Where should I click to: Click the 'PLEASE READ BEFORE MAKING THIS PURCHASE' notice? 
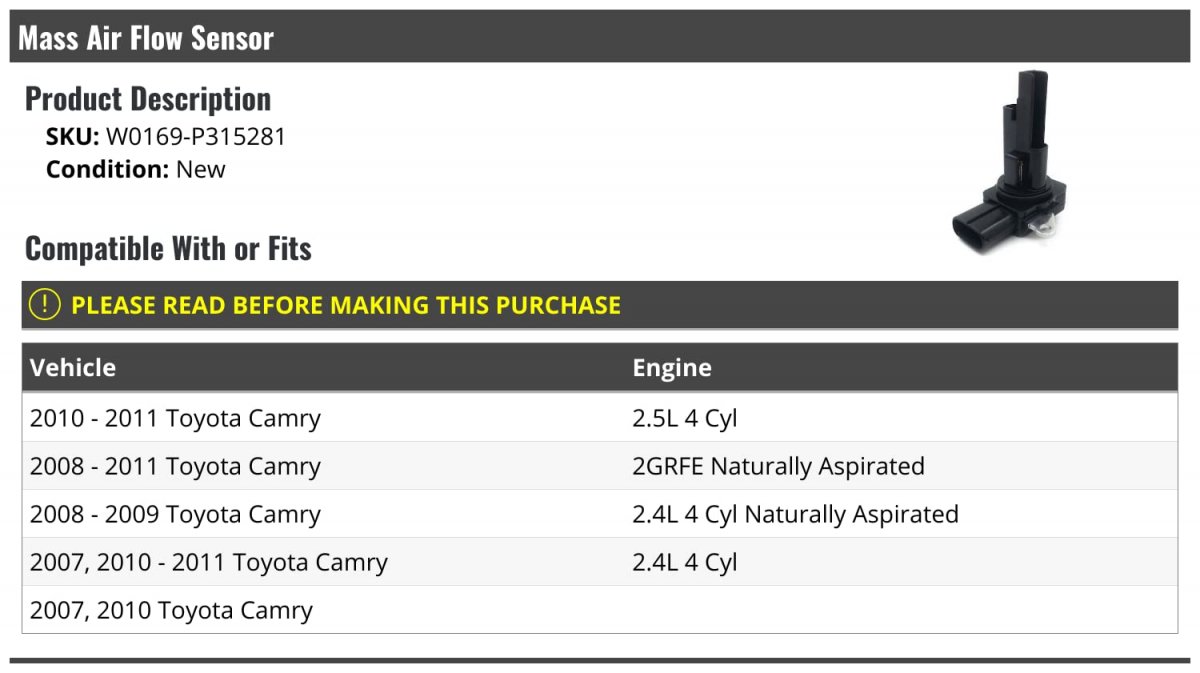[346, 305]
